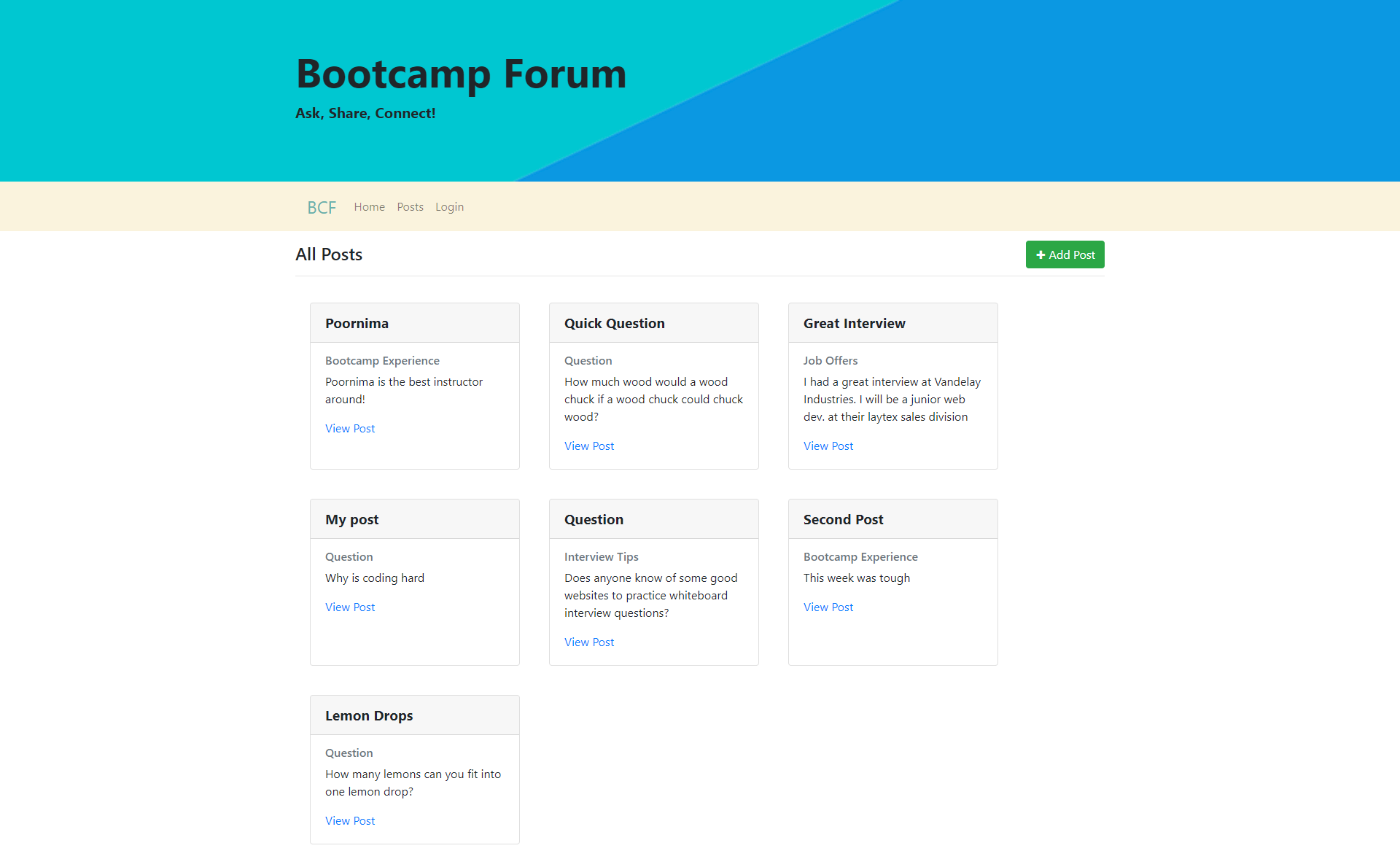Click the All Posts heading
This screenshot has width=1400, height=859.
(x=329, y=254)
